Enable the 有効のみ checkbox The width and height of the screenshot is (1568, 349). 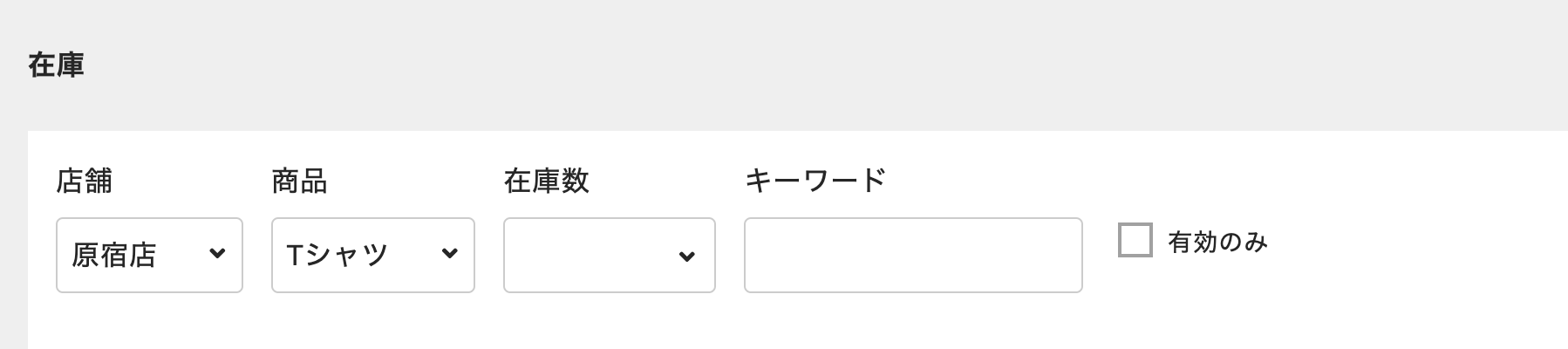pos(1135,240)
